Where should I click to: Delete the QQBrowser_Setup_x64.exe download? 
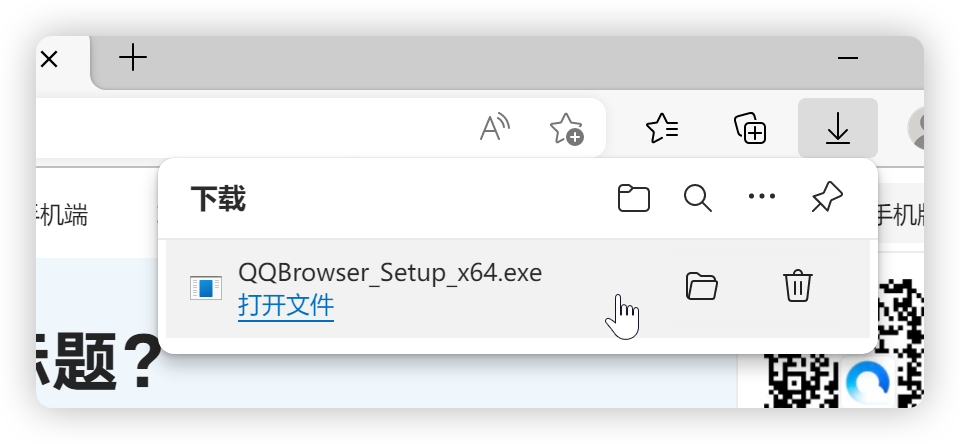click(797, 287)
